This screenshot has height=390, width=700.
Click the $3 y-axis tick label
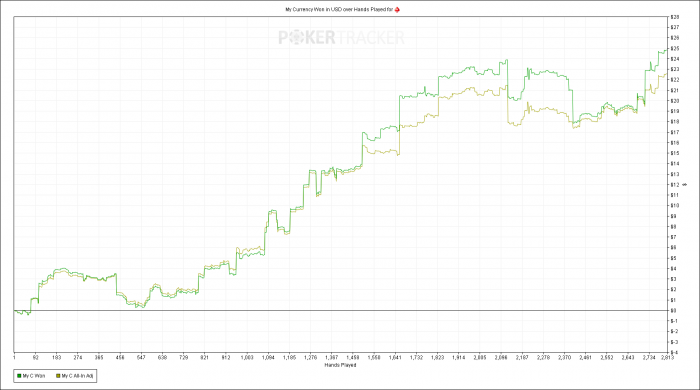[674, 279]
